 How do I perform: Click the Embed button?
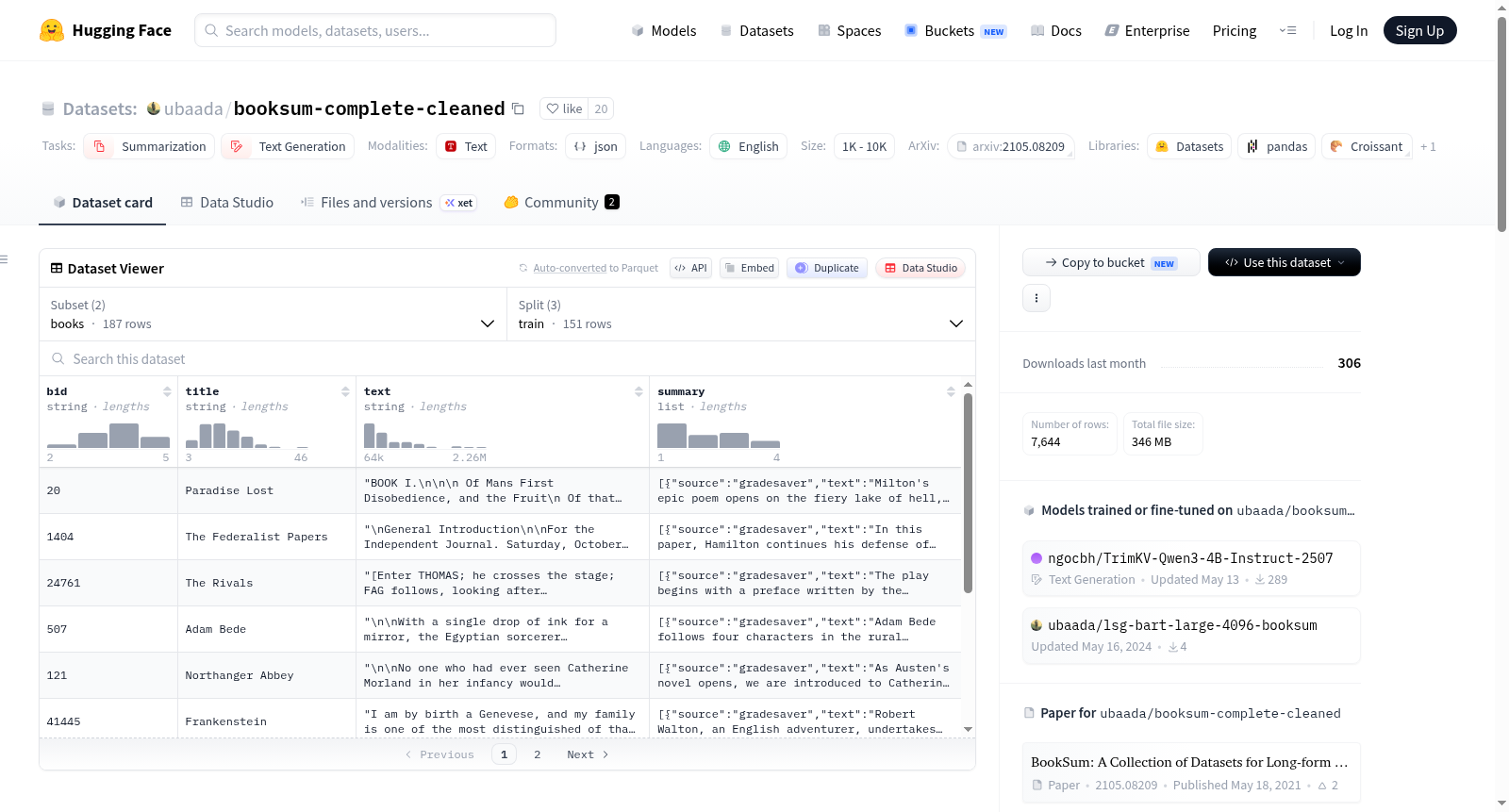[749, 268]
